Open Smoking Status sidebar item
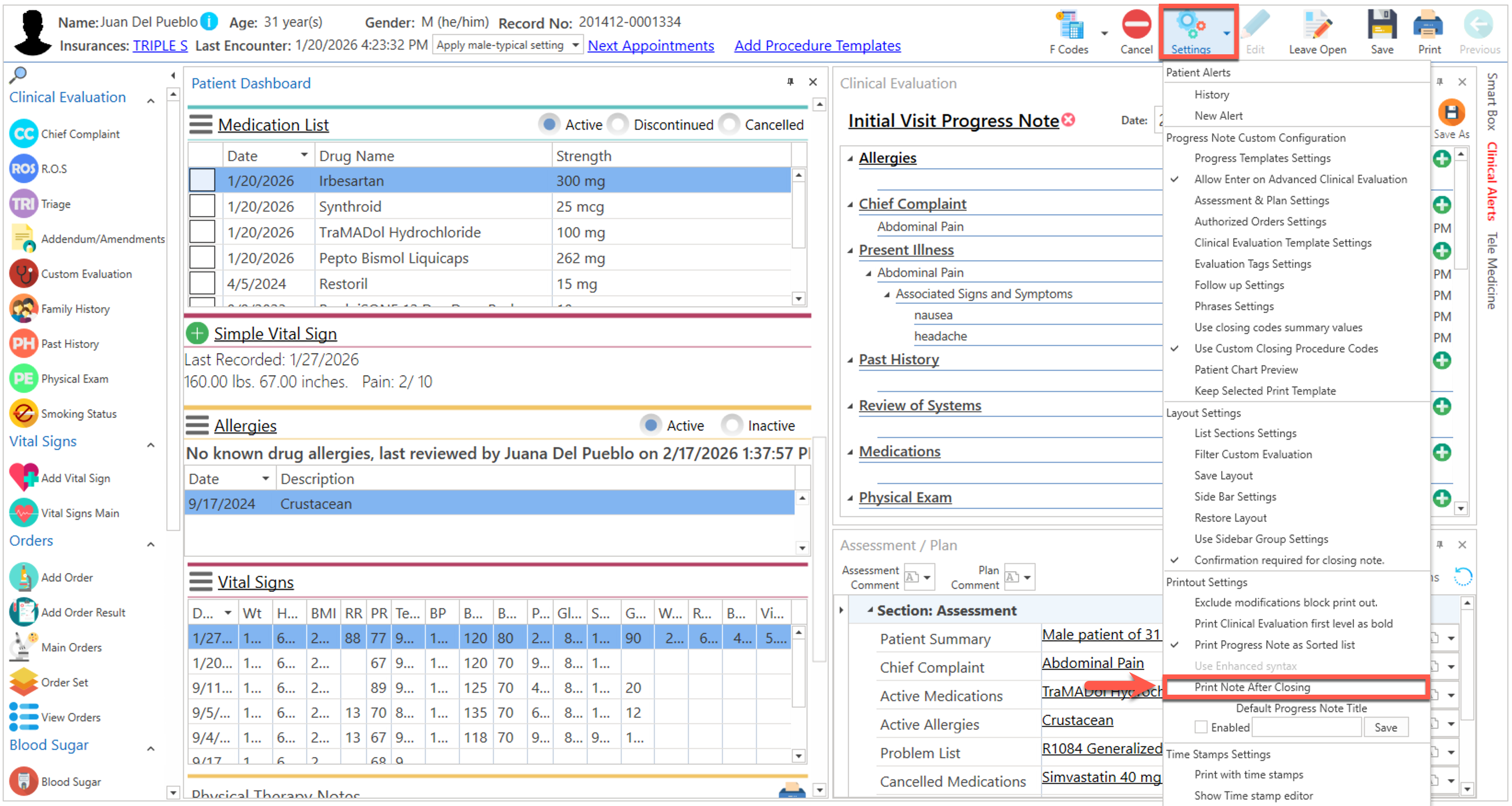The height and width of the screenshot is (806, 1512). click(78, 414)
